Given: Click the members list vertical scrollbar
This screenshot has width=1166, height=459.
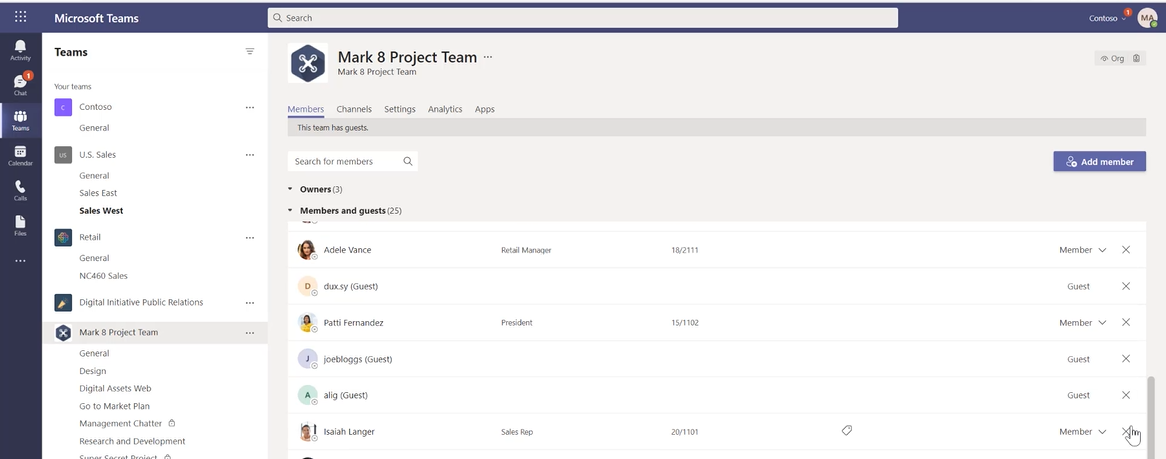Looking at the screenshot, I should 1151,417.
